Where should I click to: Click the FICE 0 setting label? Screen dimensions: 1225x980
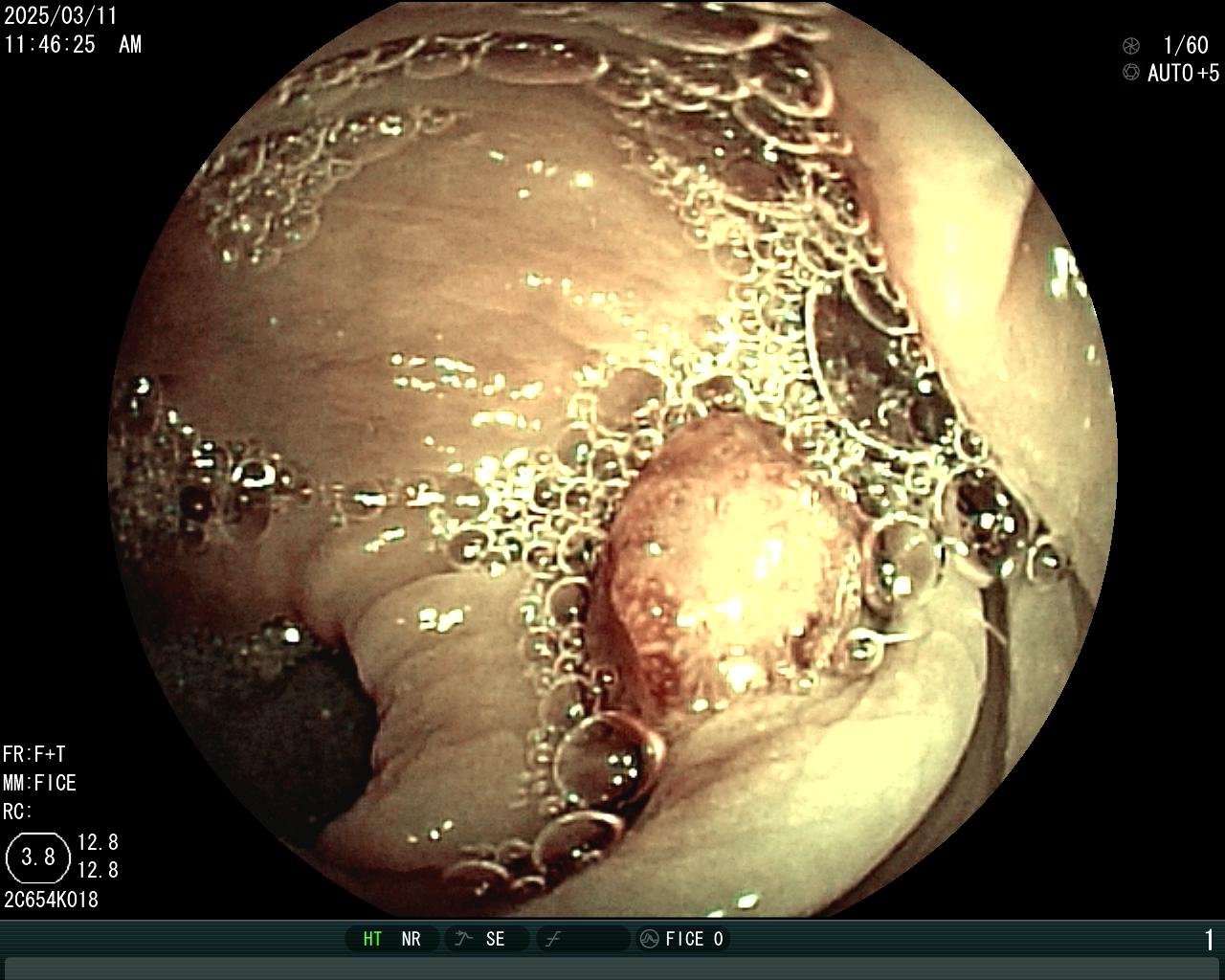[695, 939]
